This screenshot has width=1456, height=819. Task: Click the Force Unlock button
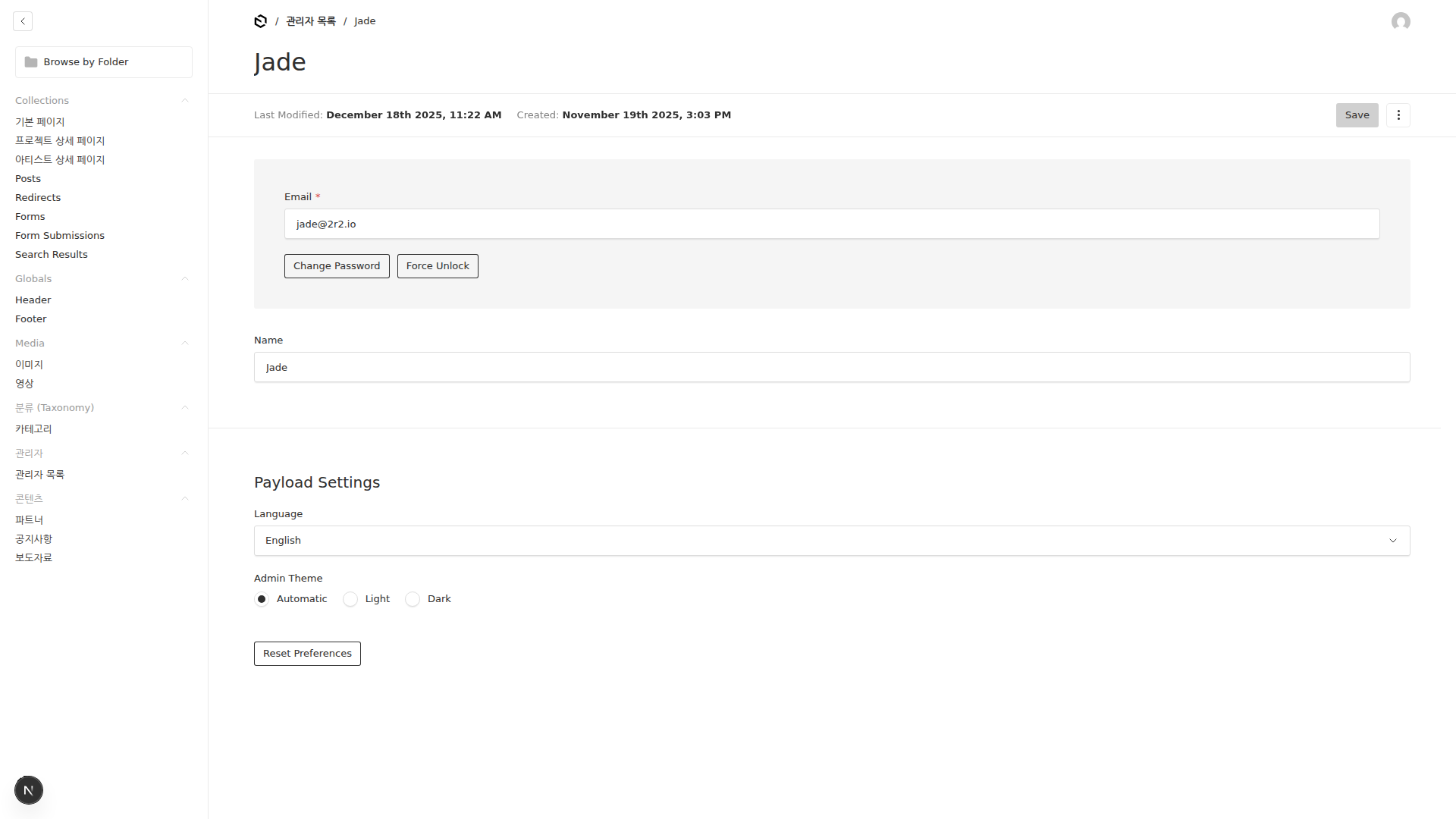coord(438,266)
